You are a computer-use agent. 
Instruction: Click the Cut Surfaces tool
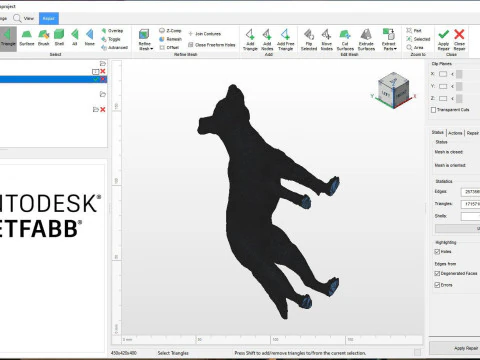click(x=345, y=40)
